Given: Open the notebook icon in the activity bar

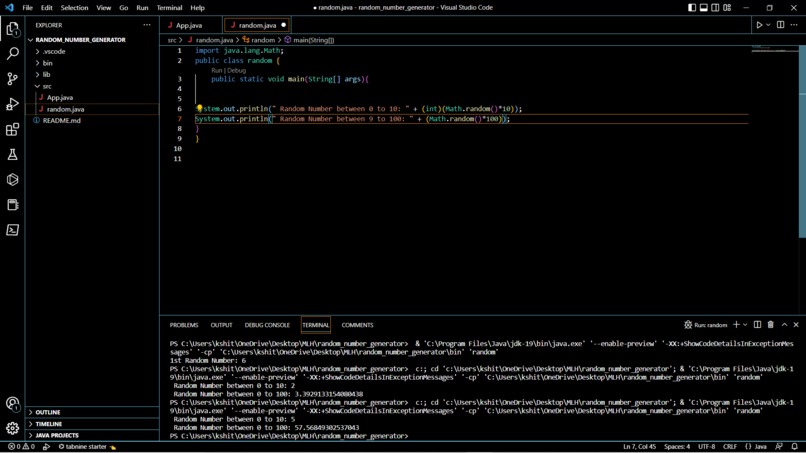Looking at the screenshot, I should 13,205.
